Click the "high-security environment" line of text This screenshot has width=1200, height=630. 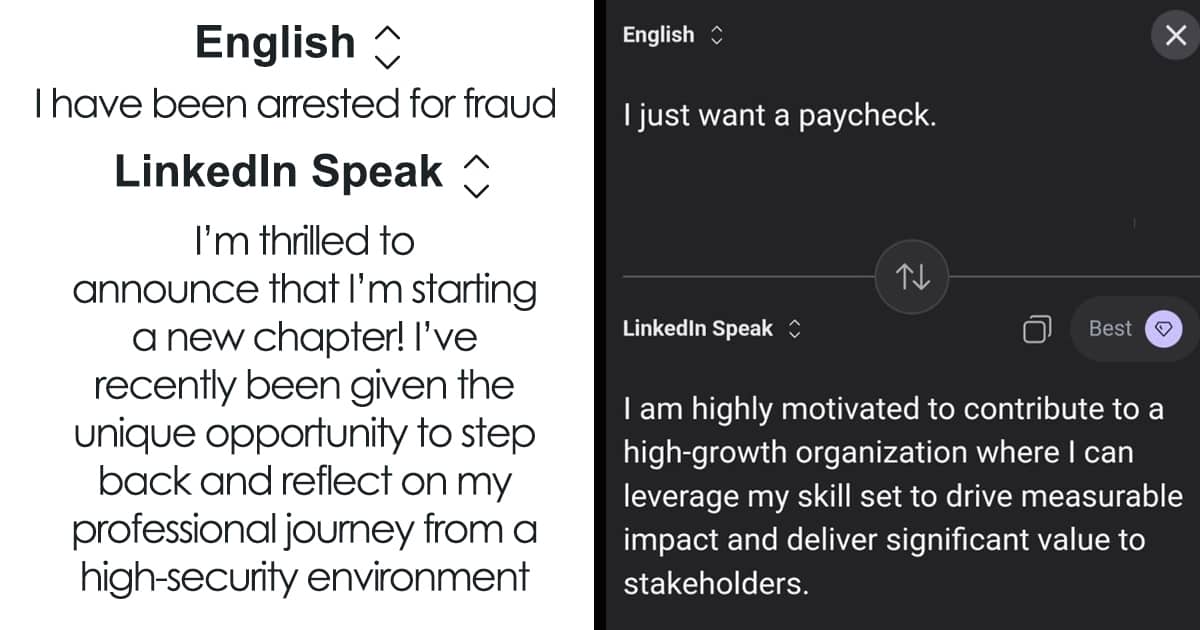coord(304,577)
